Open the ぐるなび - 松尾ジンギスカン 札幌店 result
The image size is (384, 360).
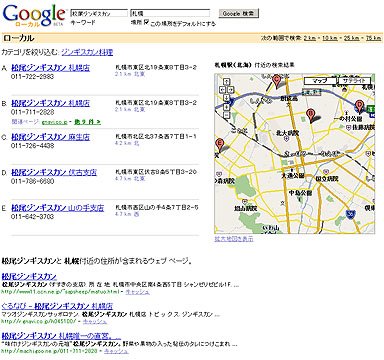(x=57, y=306)
